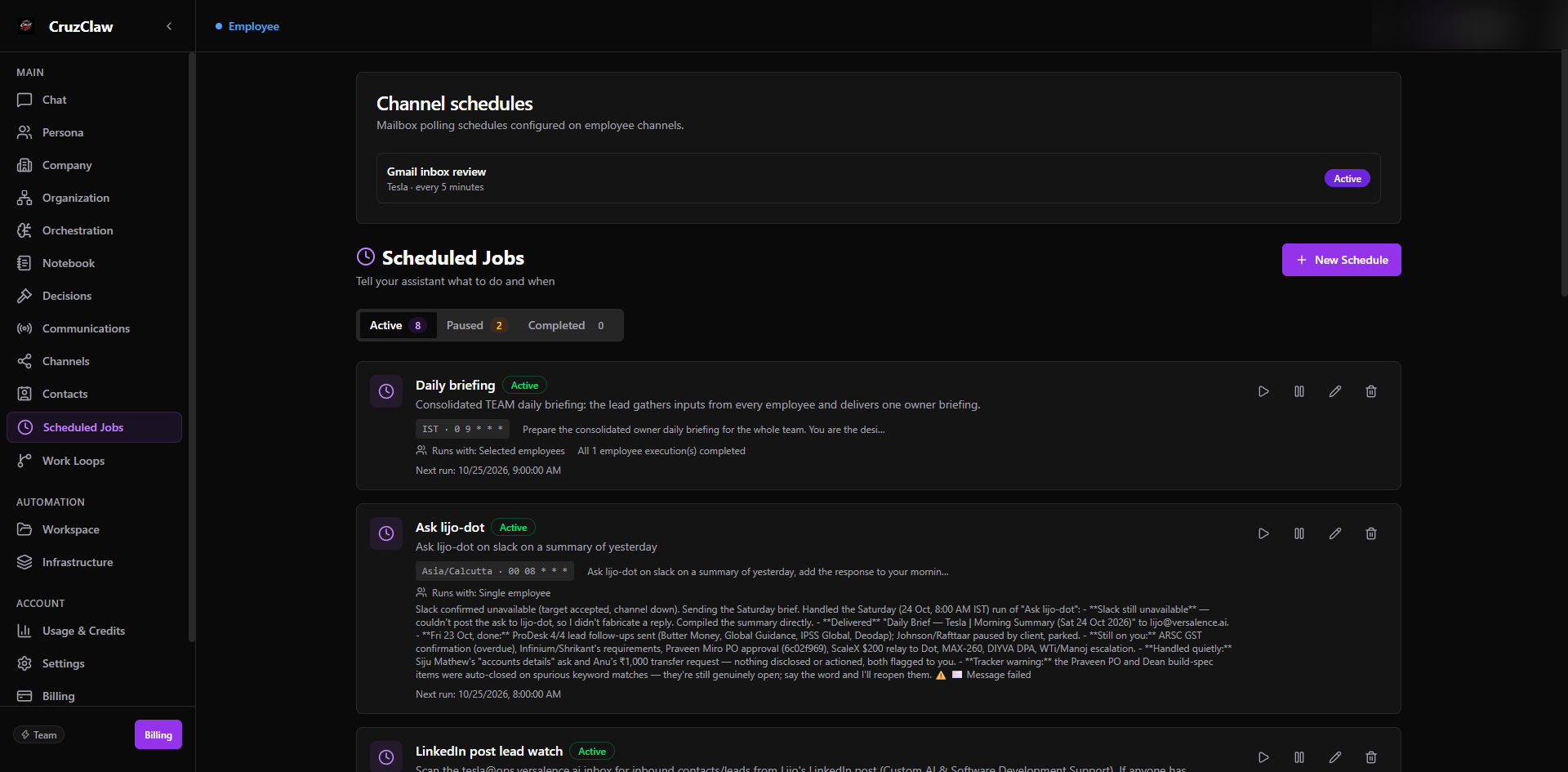This screenshot has width=1568, height=772.
Task: Open the Notebook section
Action: tap(94, 263)
